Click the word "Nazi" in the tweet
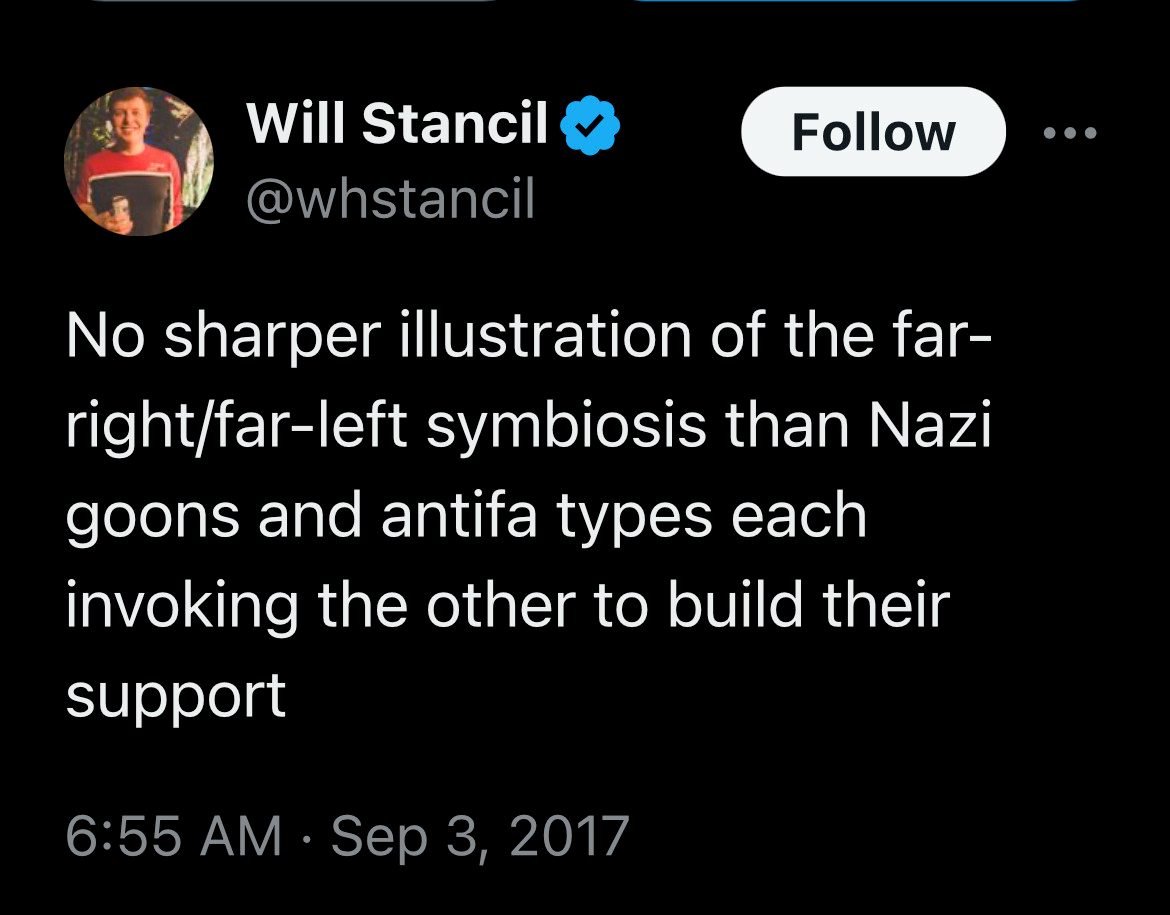The image size is (1170, 915). click(930, 425)
